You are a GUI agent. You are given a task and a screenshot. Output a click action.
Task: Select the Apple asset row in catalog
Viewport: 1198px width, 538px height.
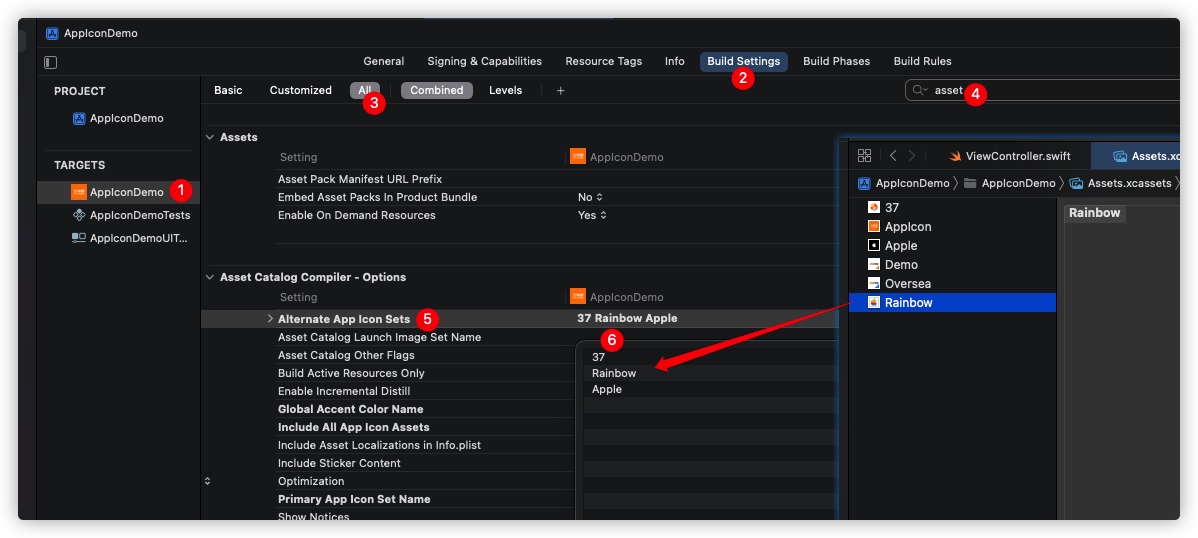click(952, 245)
